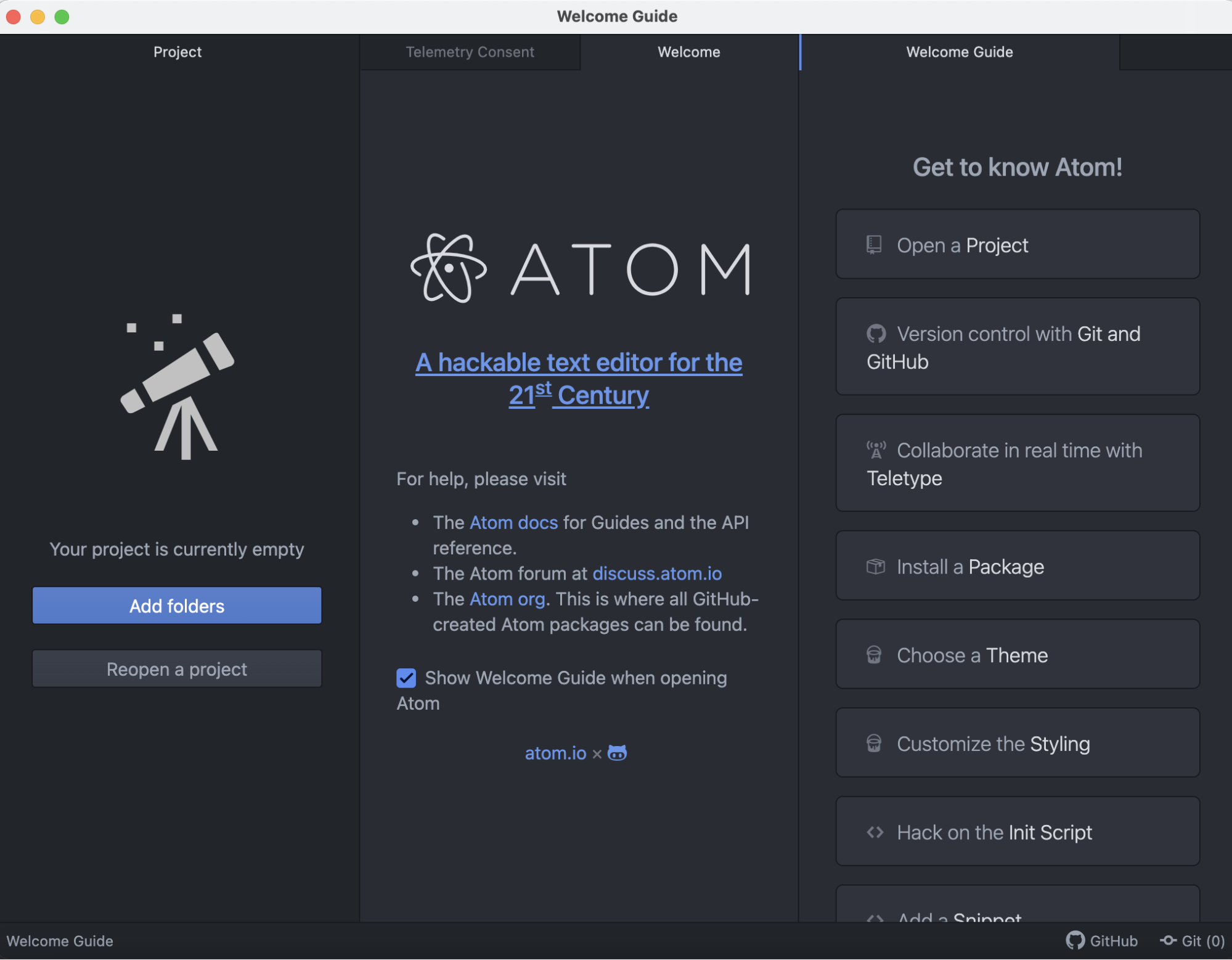Screen dimensions: 1232x960
Task: Open the Atom org link
Action: [x=507, y=599]
